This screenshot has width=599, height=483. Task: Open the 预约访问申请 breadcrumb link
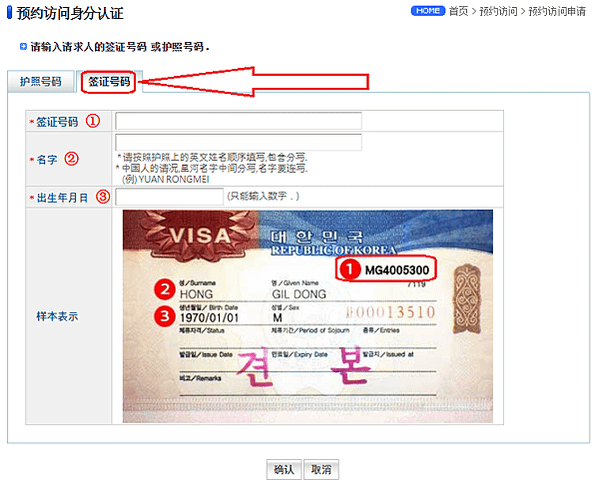557,11
